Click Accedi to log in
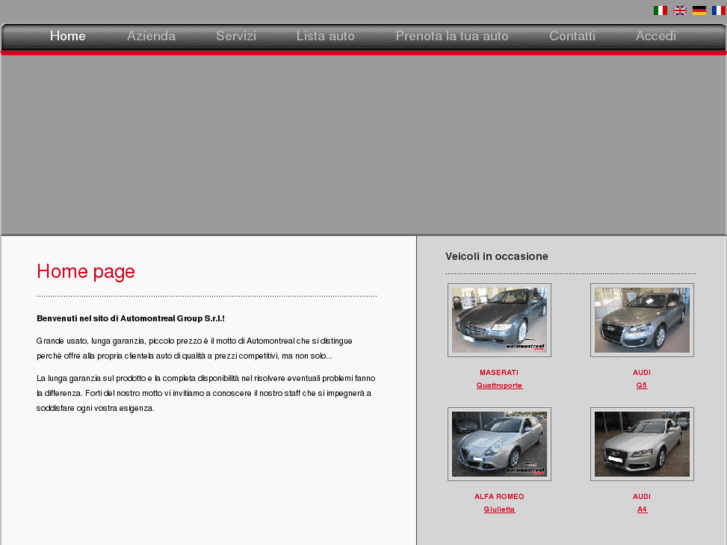The image size is (727, 545). [x=656, y=36]
